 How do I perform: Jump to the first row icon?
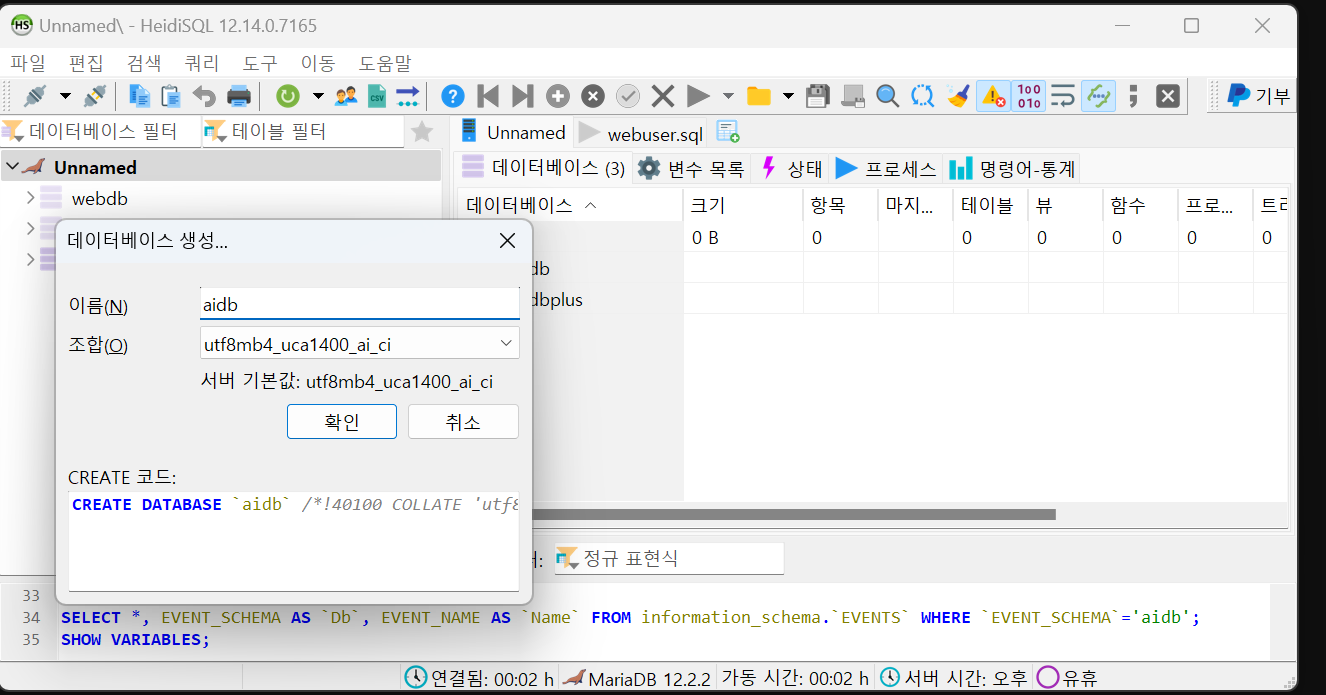pyautogui.click(x=488, y=96)
